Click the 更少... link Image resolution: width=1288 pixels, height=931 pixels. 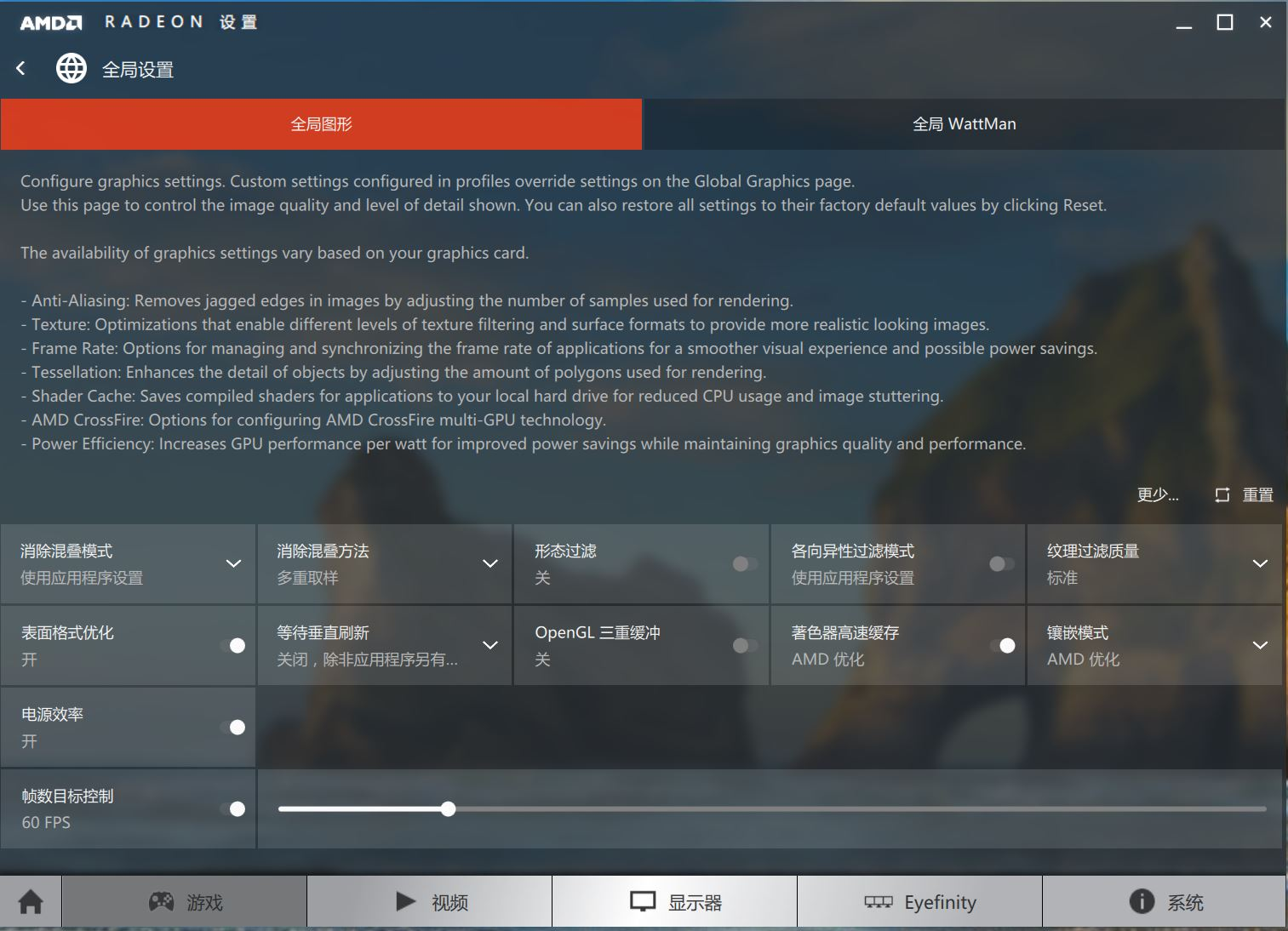[1156, 494]
